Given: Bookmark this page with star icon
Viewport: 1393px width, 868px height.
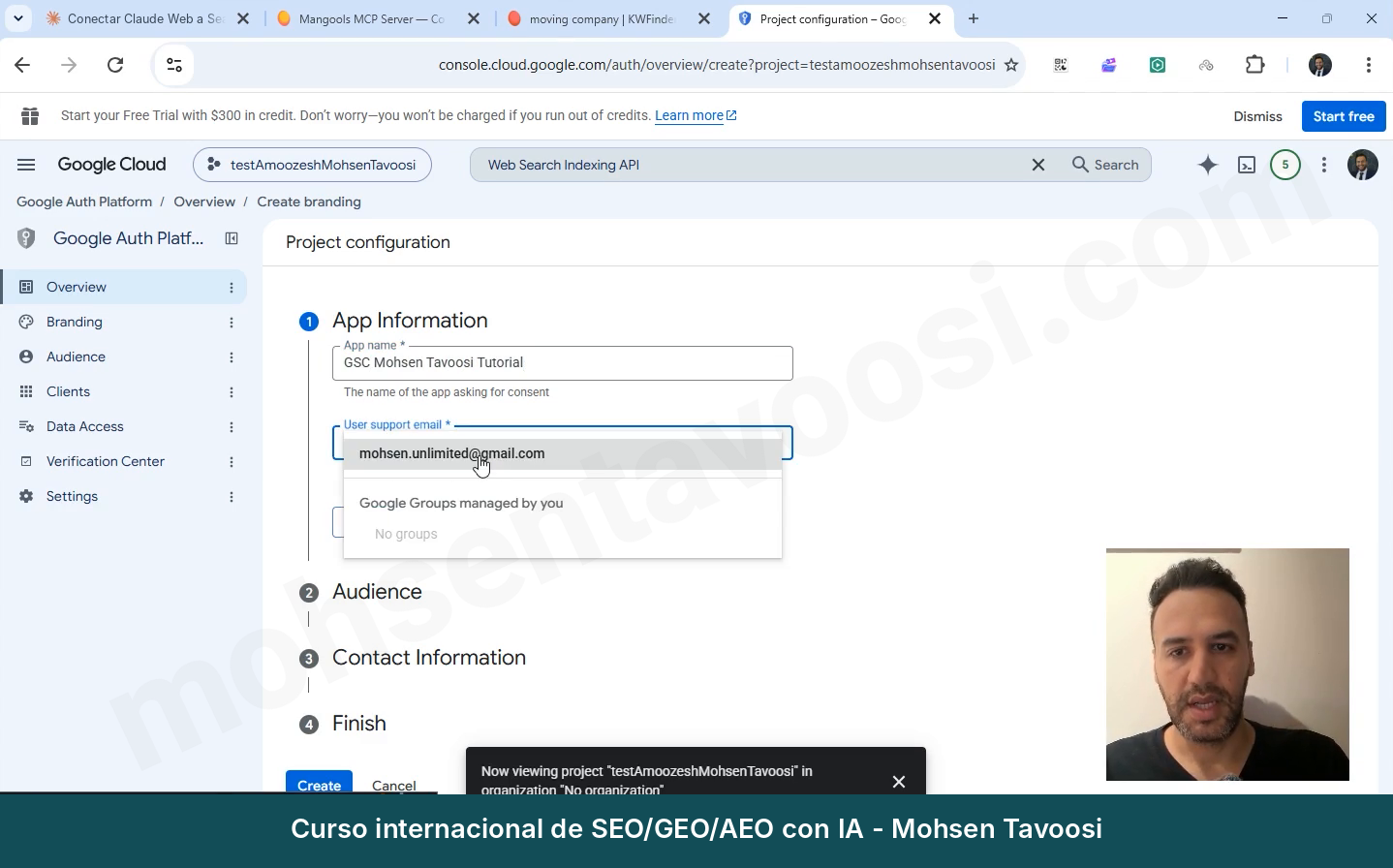Looking at the screenshot, I should (1011, 65).
